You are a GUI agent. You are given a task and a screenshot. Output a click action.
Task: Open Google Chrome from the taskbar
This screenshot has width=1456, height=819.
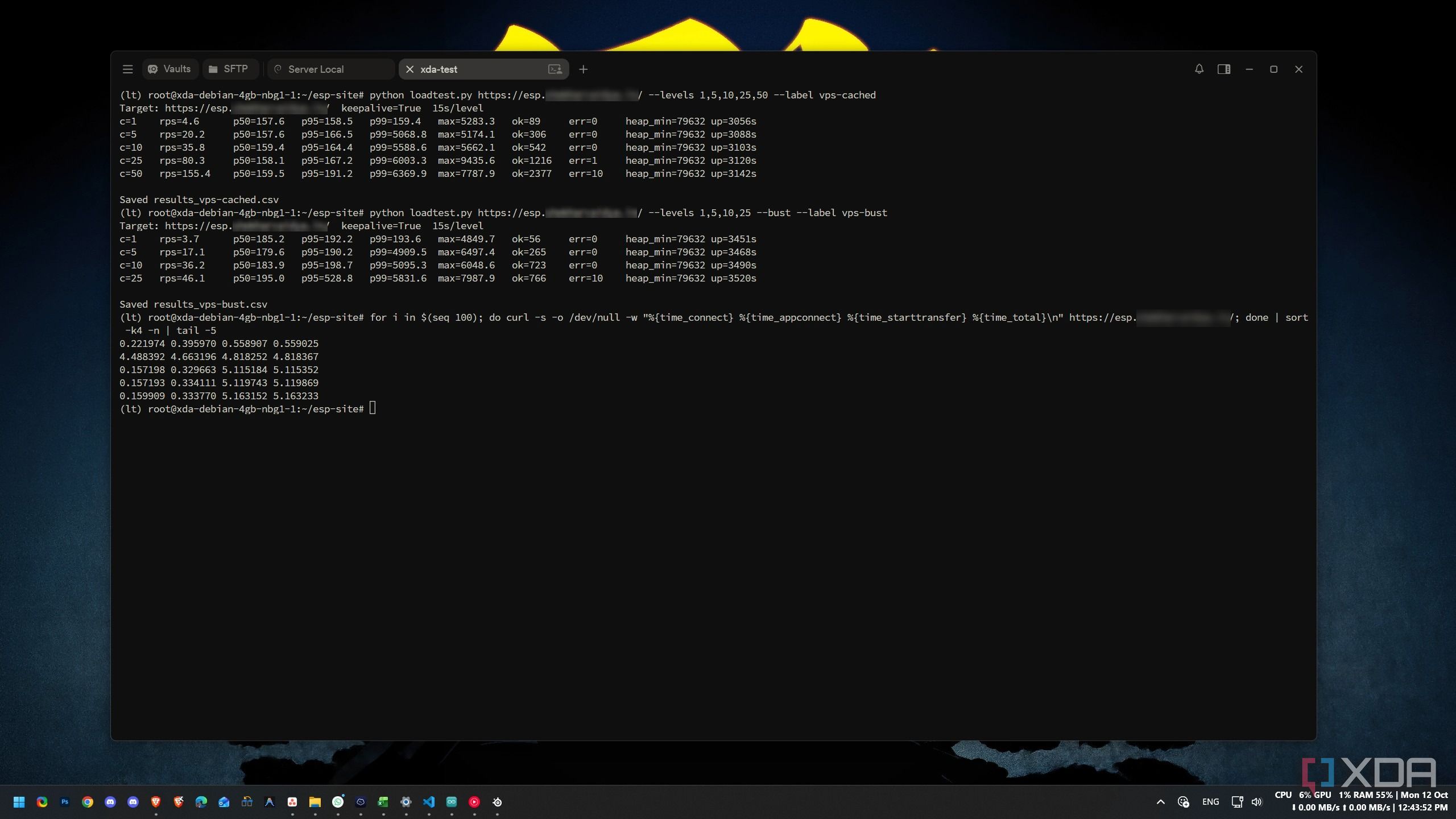pyautogui.click(x=88, y=802)
